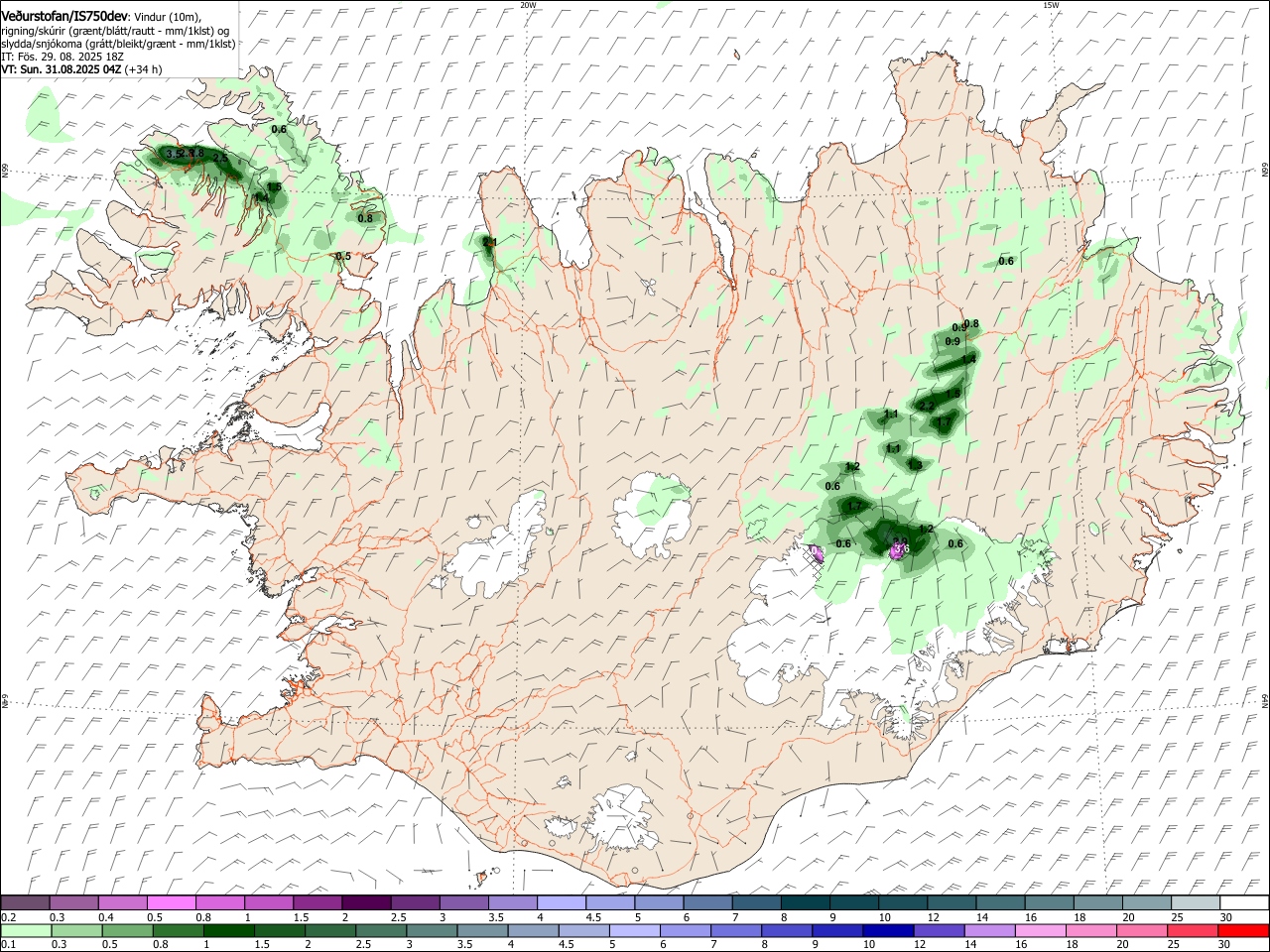The image size is (1270, 952).
Task: Pick the navy lower swatch between 10 and 12
Action: (888, 930)
